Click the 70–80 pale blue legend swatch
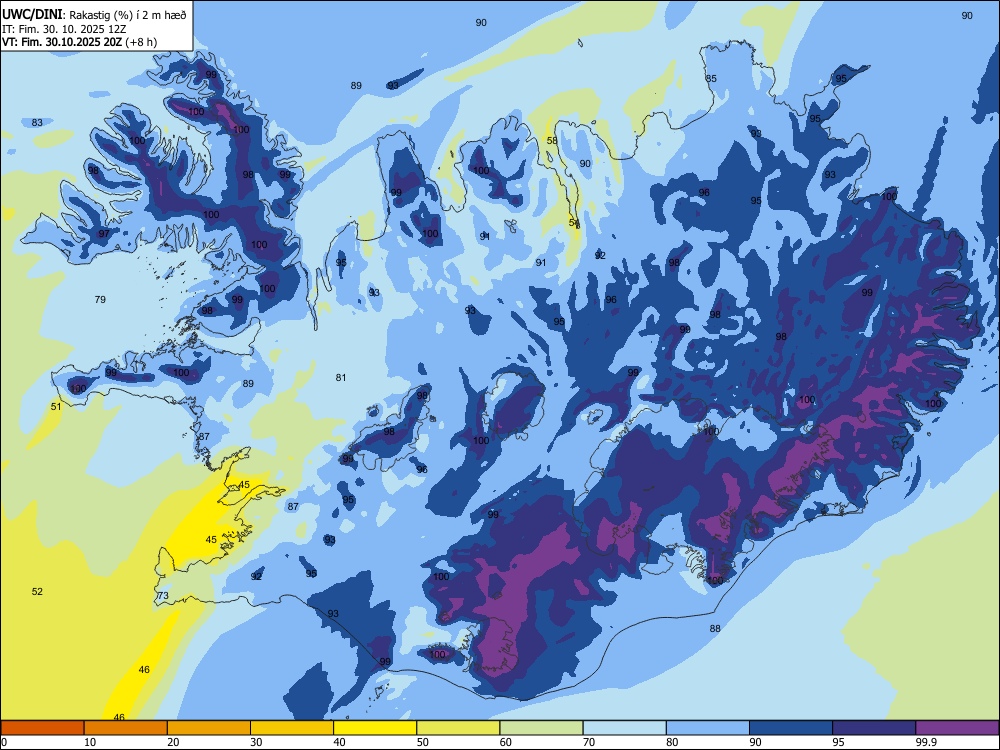 pyautogui.click(x=624, y=728)
